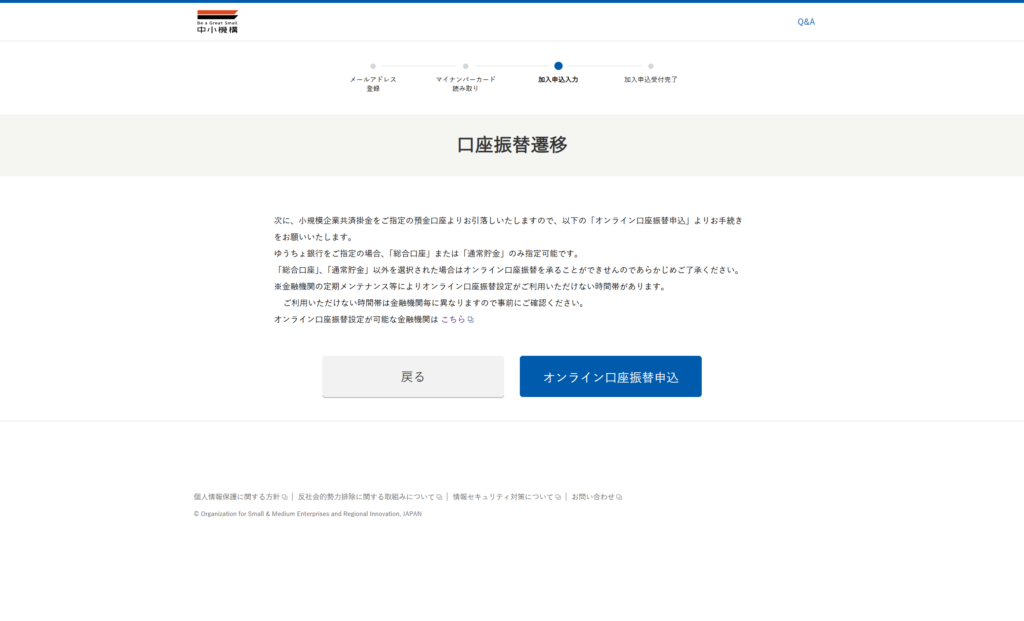Viewport: 1024px width, 621px height.
Task: Click external-link icon next to こちら
Action: click(471, 320)
